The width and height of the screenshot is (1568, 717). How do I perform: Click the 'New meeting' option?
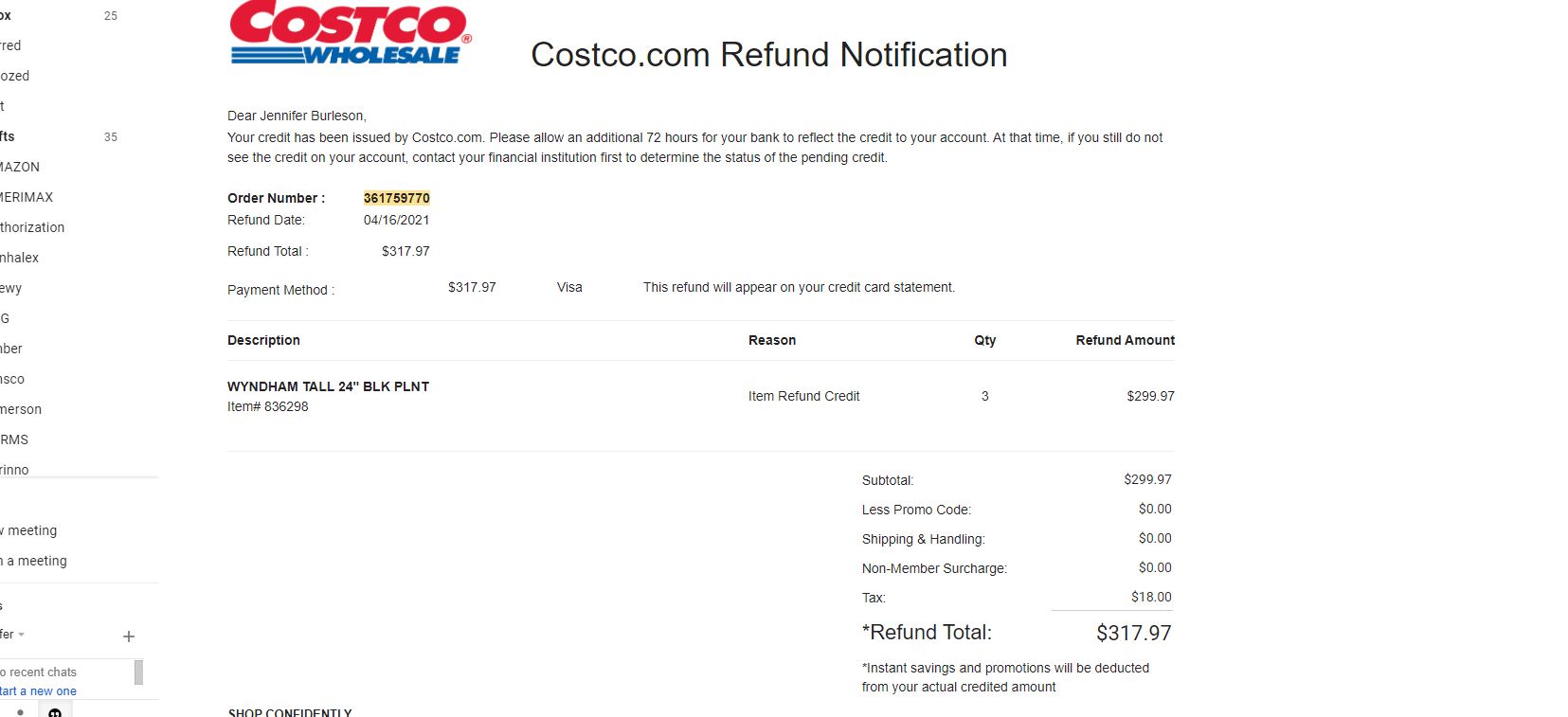[x=28, y=530]
